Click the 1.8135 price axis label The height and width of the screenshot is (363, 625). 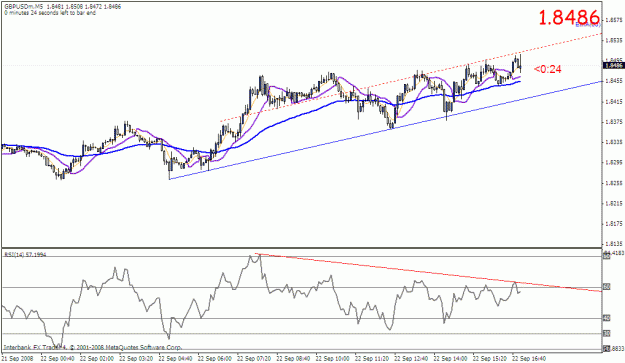click(614, 244)
